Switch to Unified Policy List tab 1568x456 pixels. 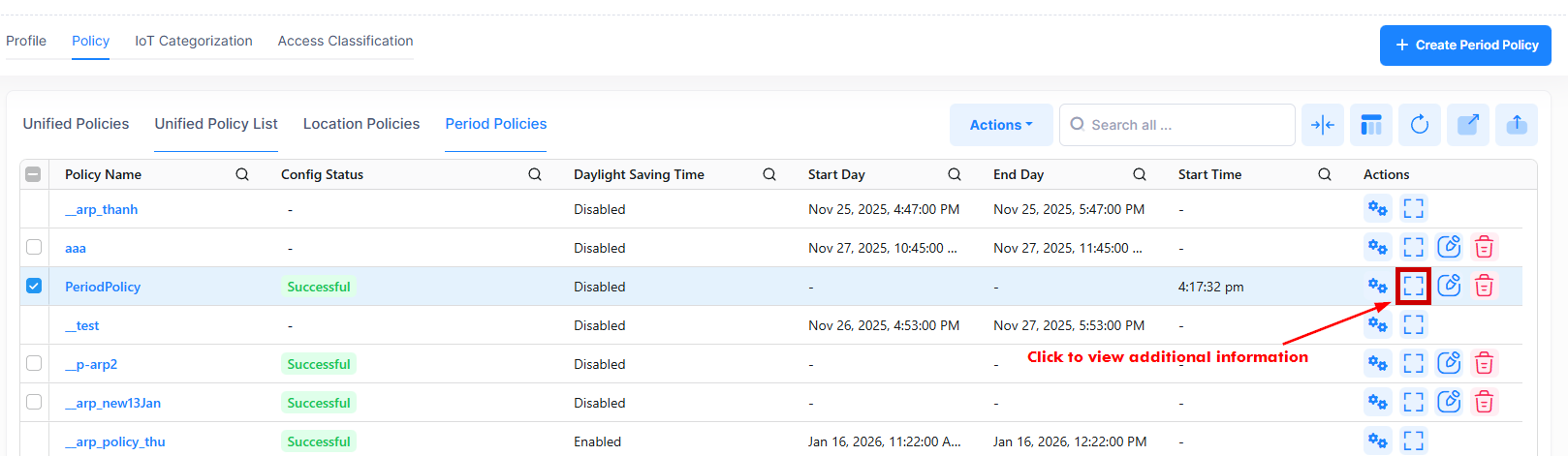(x=216, y=124)
